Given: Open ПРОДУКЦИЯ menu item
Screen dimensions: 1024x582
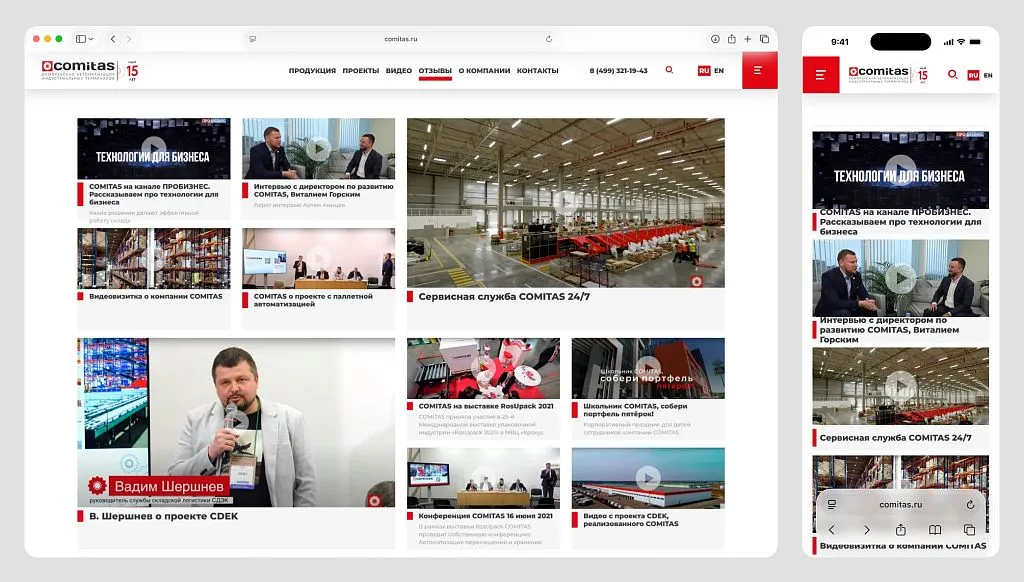Looking at the screenshot, I should 312,71.
